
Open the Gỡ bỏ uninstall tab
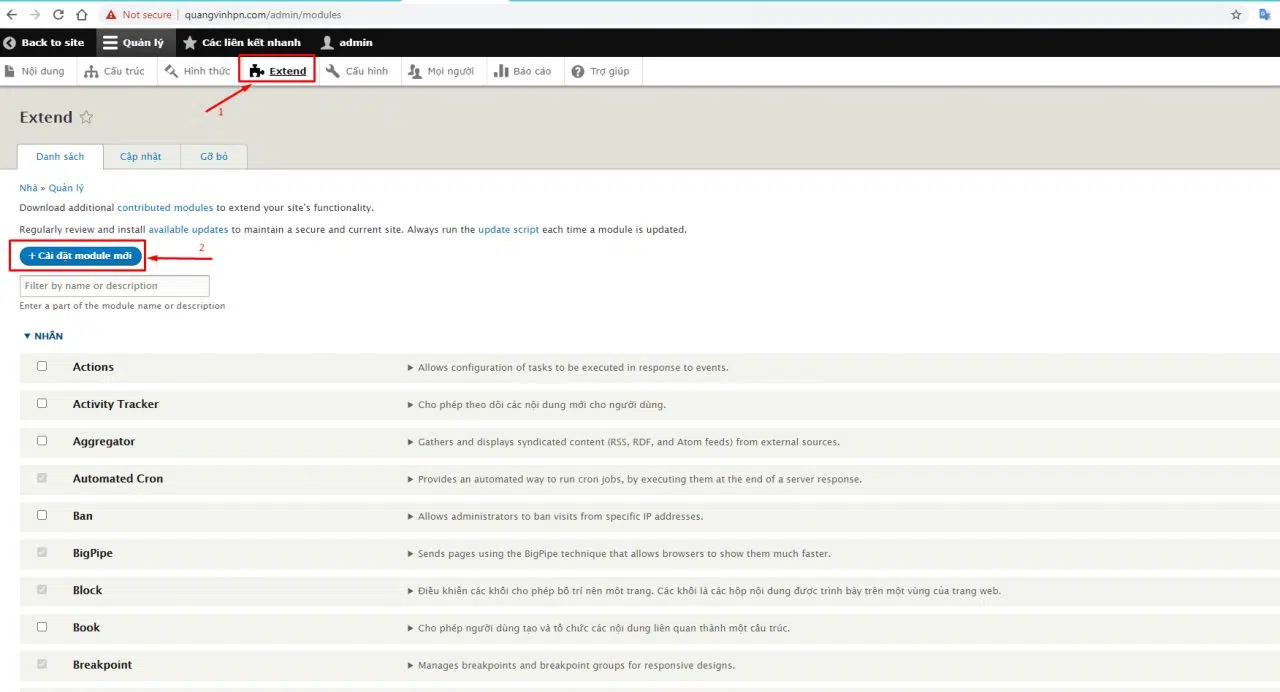tap(214, 157)
